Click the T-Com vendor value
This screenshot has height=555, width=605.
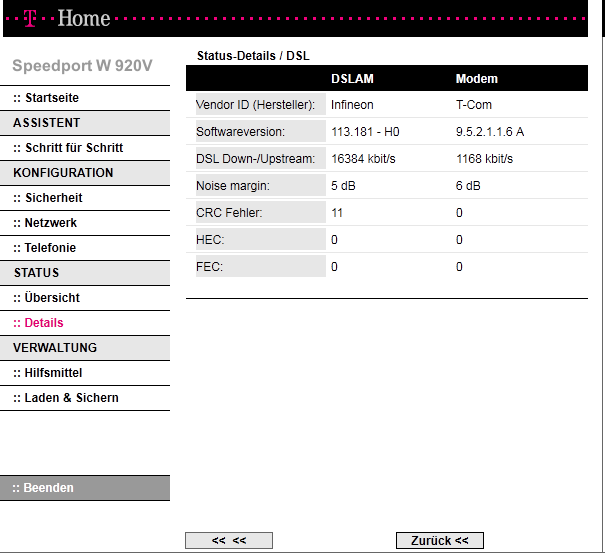pos(474,105)
